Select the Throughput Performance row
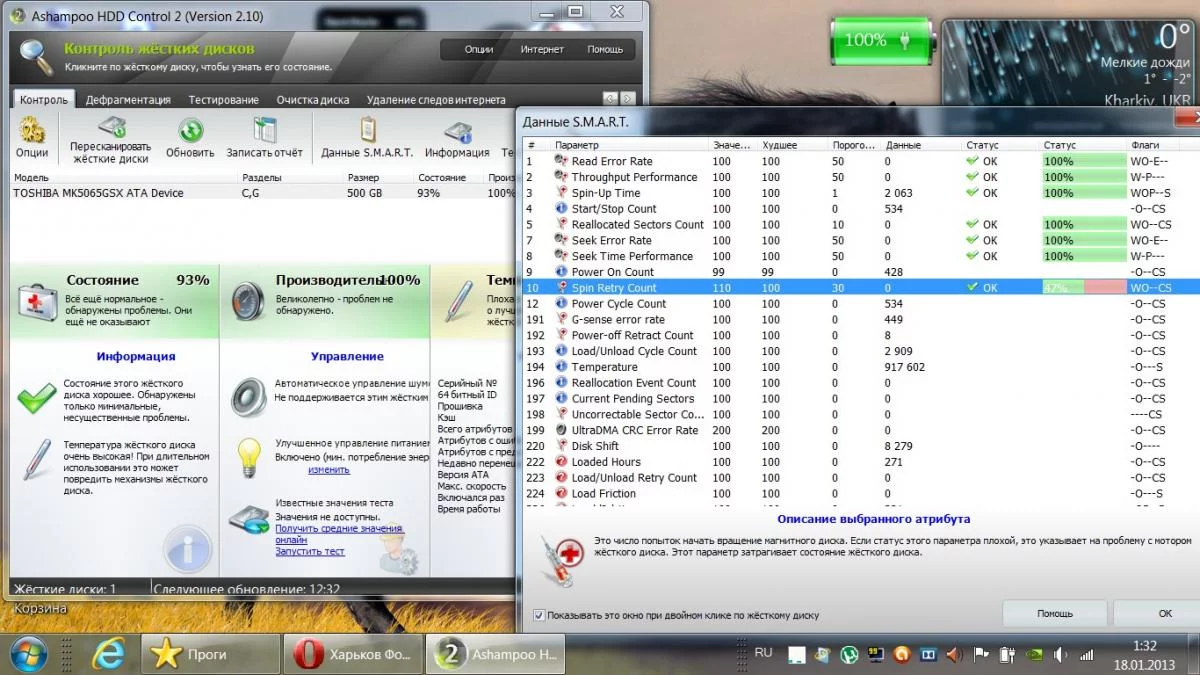Screen dimensions: 1200x675 tap(860, 177)
